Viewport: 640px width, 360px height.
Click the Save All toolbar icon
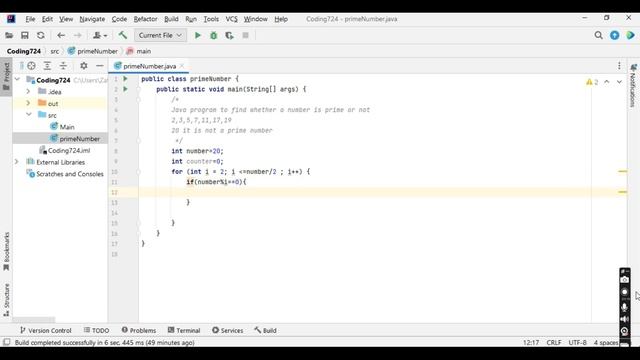coord(24,36)
